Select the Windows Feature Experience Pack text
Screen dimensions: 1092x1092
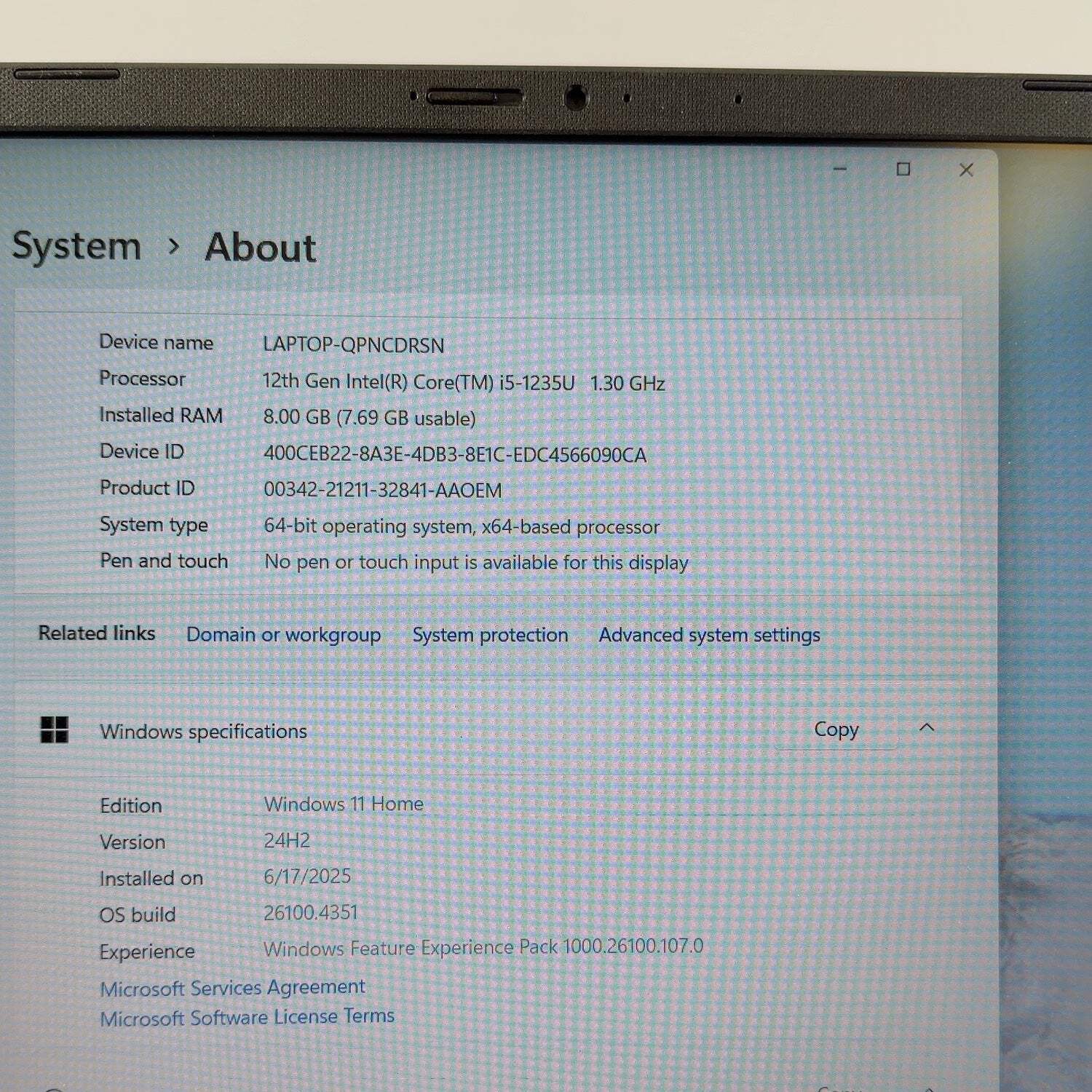click(483, 947)
